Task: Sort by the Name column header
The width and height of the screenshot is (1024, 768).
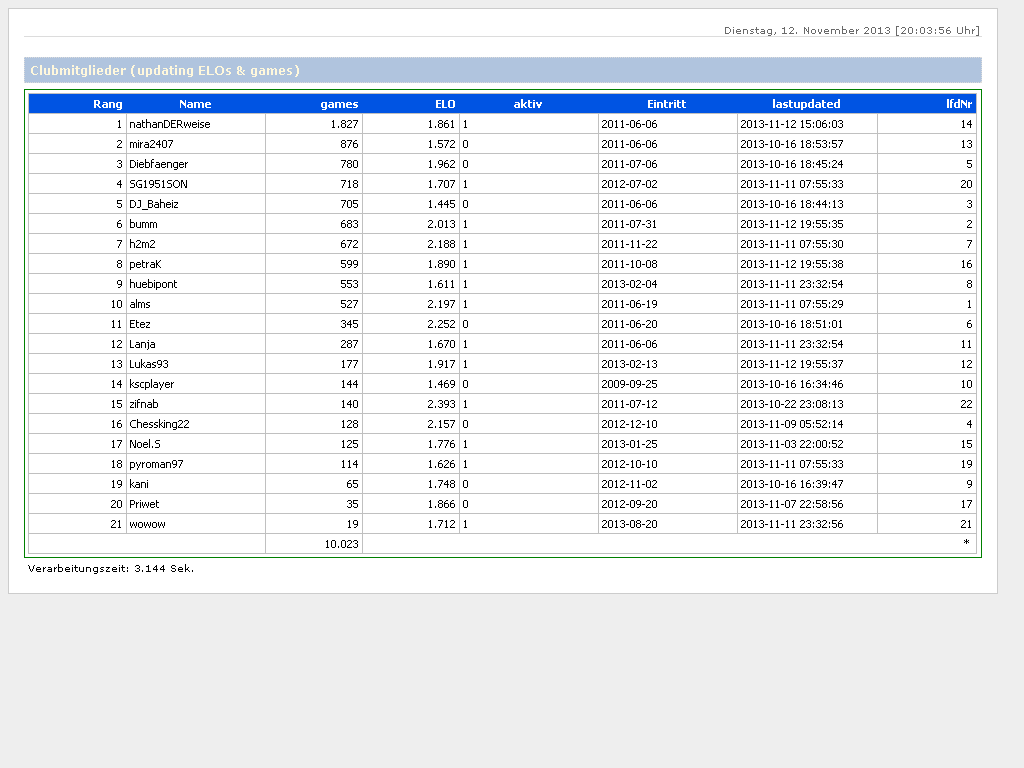Action: coord(195,104)
